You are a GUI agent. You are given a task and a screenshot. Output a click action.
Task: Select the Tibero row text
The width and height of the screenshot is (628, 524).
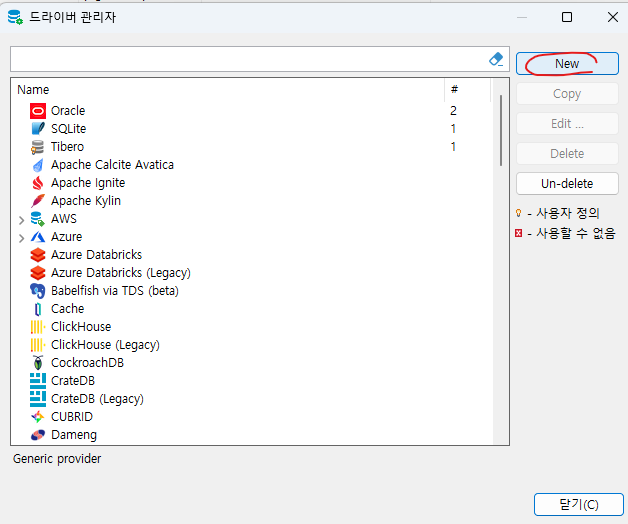(x=67, y=147)
